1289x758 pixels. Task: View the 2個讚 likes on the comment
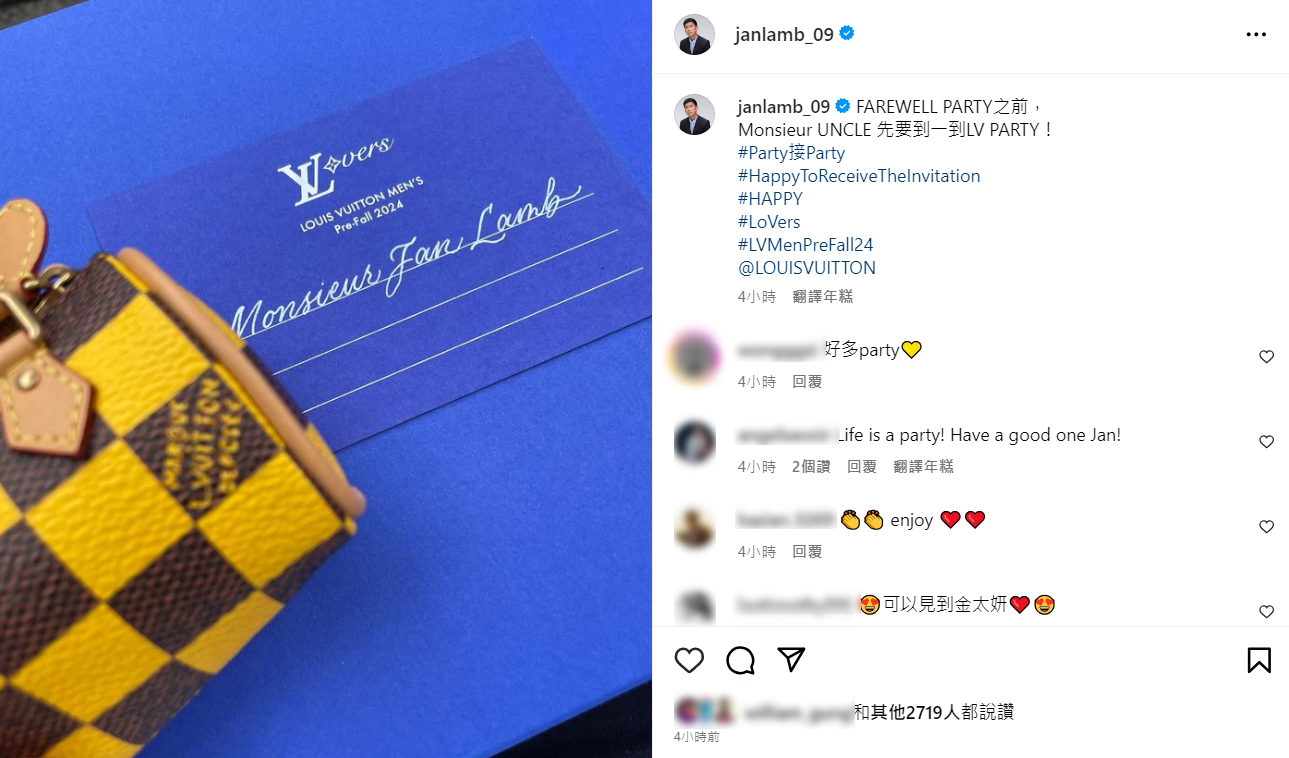point(811,467)
